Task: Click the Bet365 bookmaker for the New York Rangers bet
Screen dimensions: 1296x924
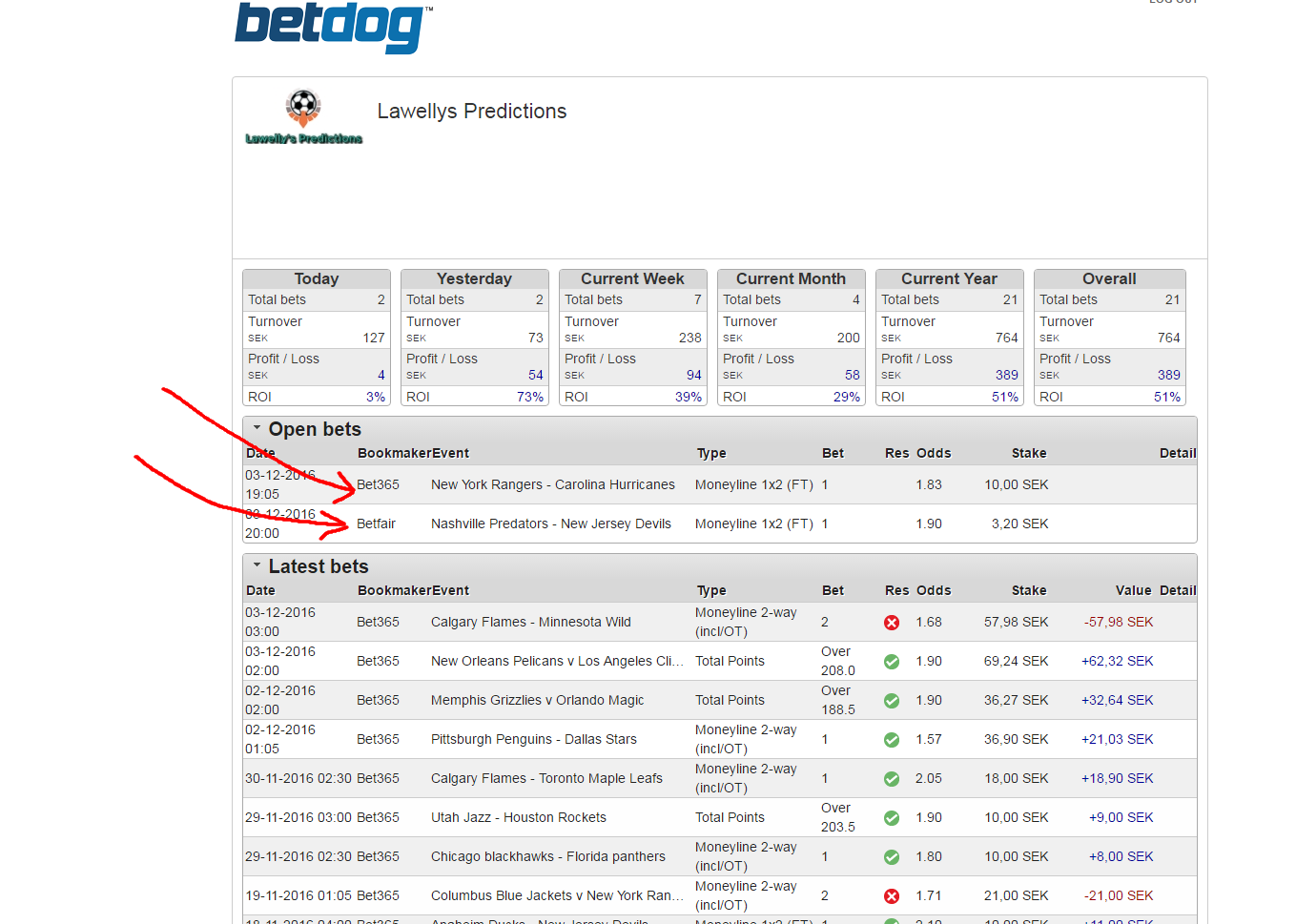Action: (379, 484)
